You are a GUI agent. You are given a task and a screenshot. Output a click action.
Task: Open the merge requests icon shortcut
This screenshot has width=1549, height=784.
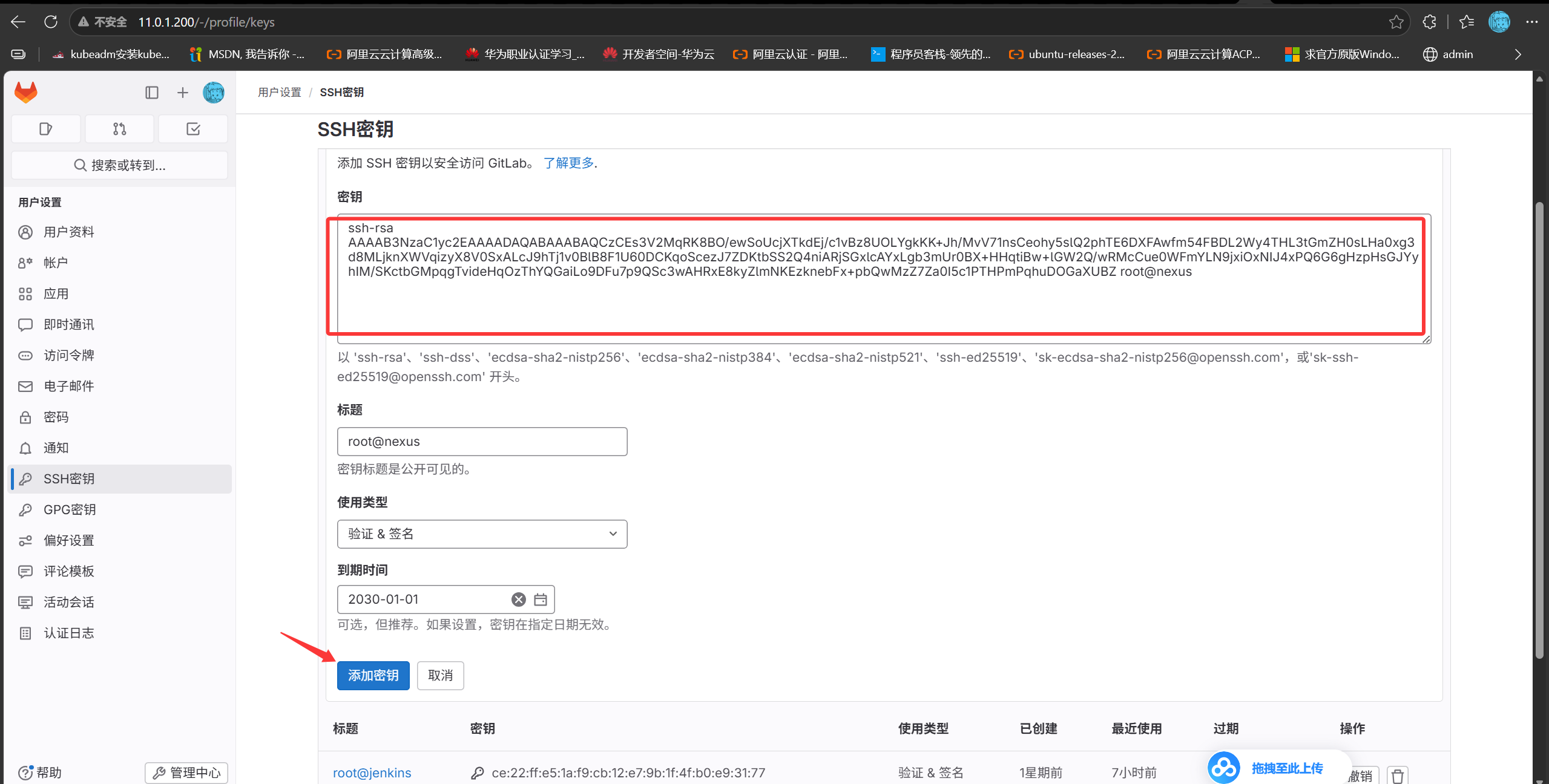coord(119,129)
